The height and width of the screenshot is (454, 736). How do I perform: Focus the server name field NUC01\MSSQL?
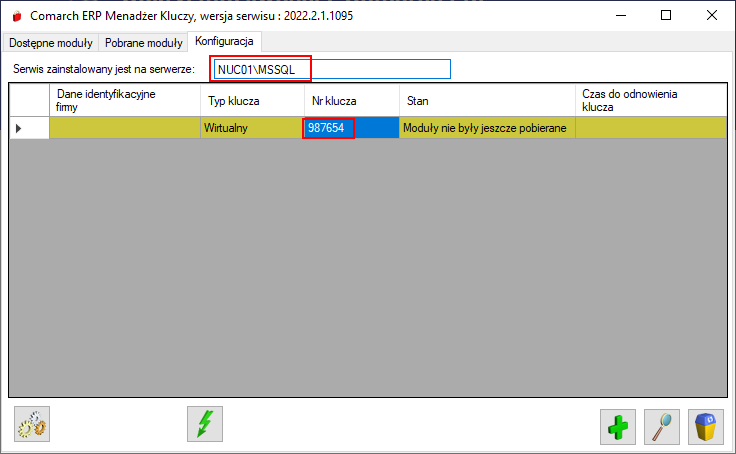tap(332, 69)
